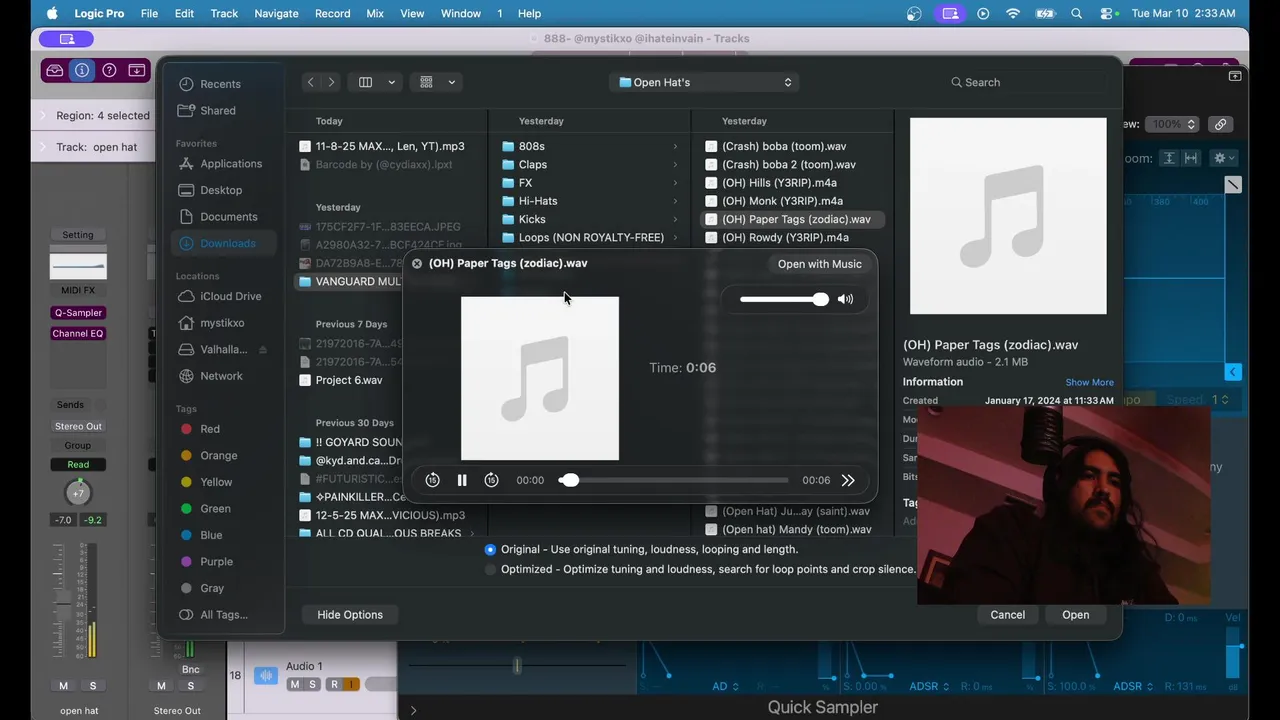The image size is (1280, 720).
Task: Open the grid grouping icon menu
Action: click(427, 82)
